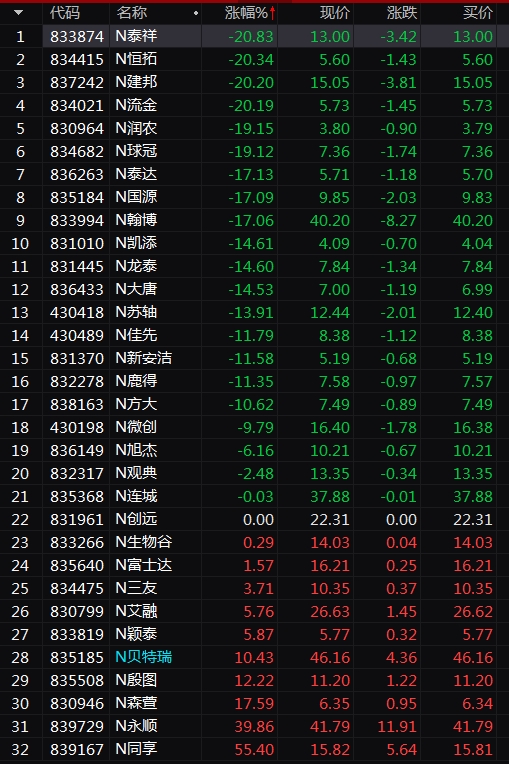Click change percentage 55.40
The image size is (509, 764).
pyautogui.click(x=254, y=749)
